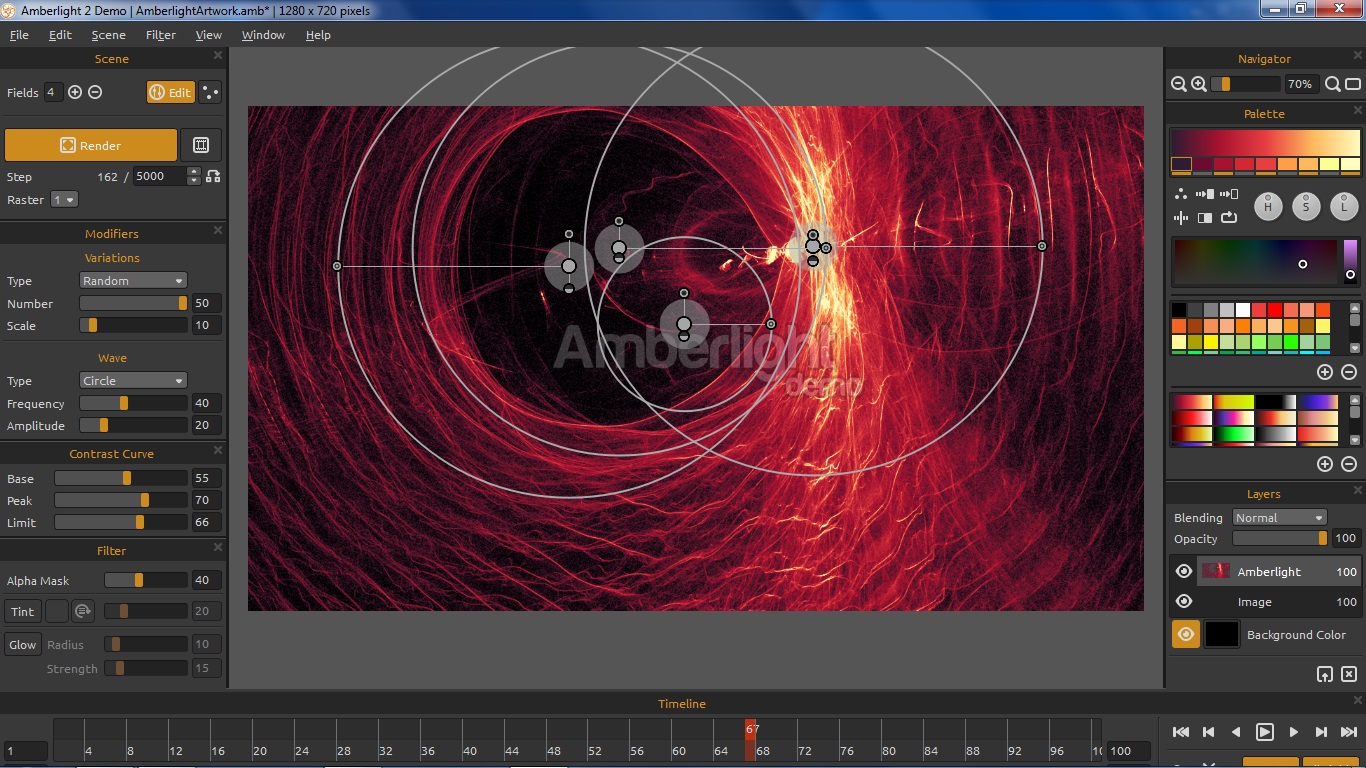Click the palette invert half-filled icon
Viewport: 1366px width, 768px height.
[1205, 217]
